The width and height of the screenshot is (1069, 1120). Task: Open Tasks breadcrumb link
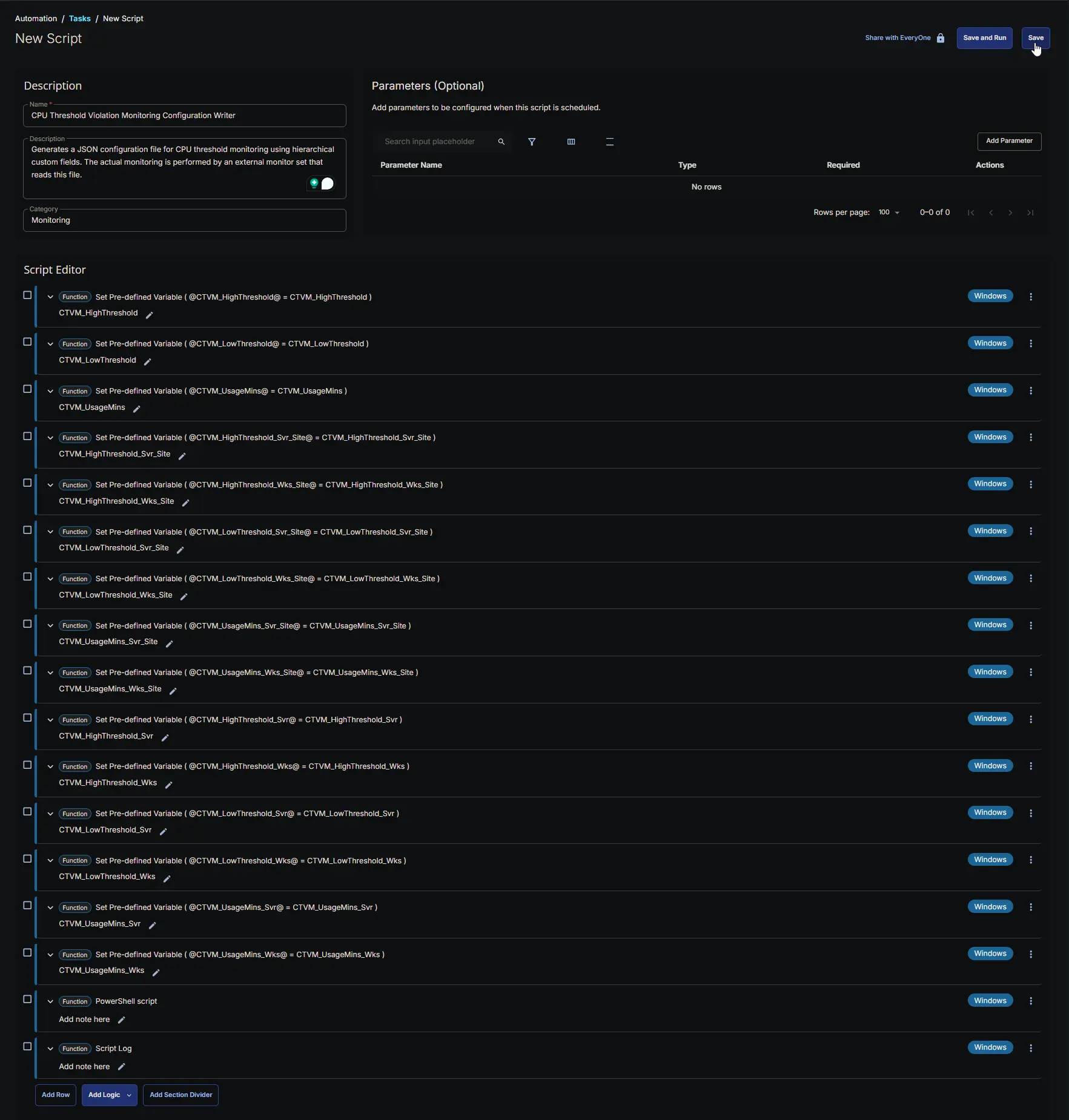pos(80,19)
